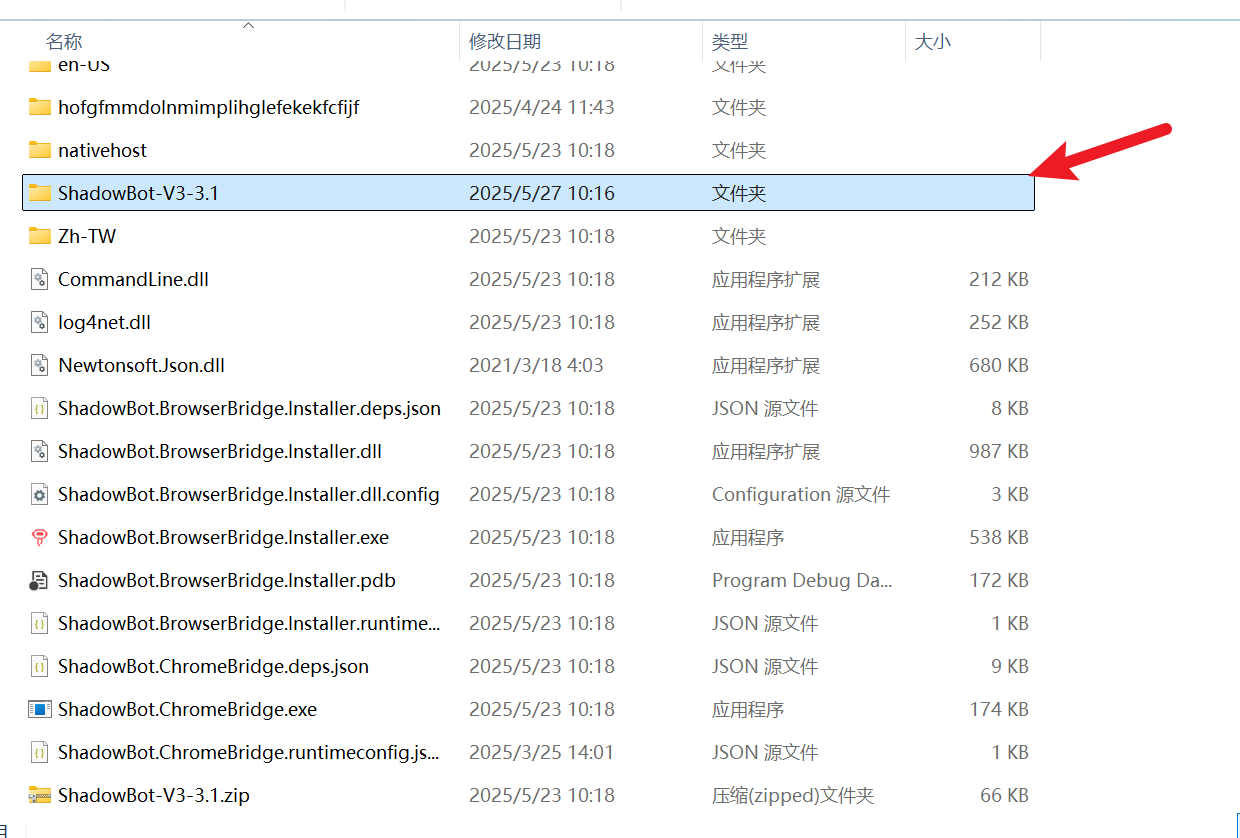This screenshot has width=1240, height=838.
Task: Select the hofgfmmdolnmimplihglefekekfcfijf folder
Action: click(x=208, y=107)
